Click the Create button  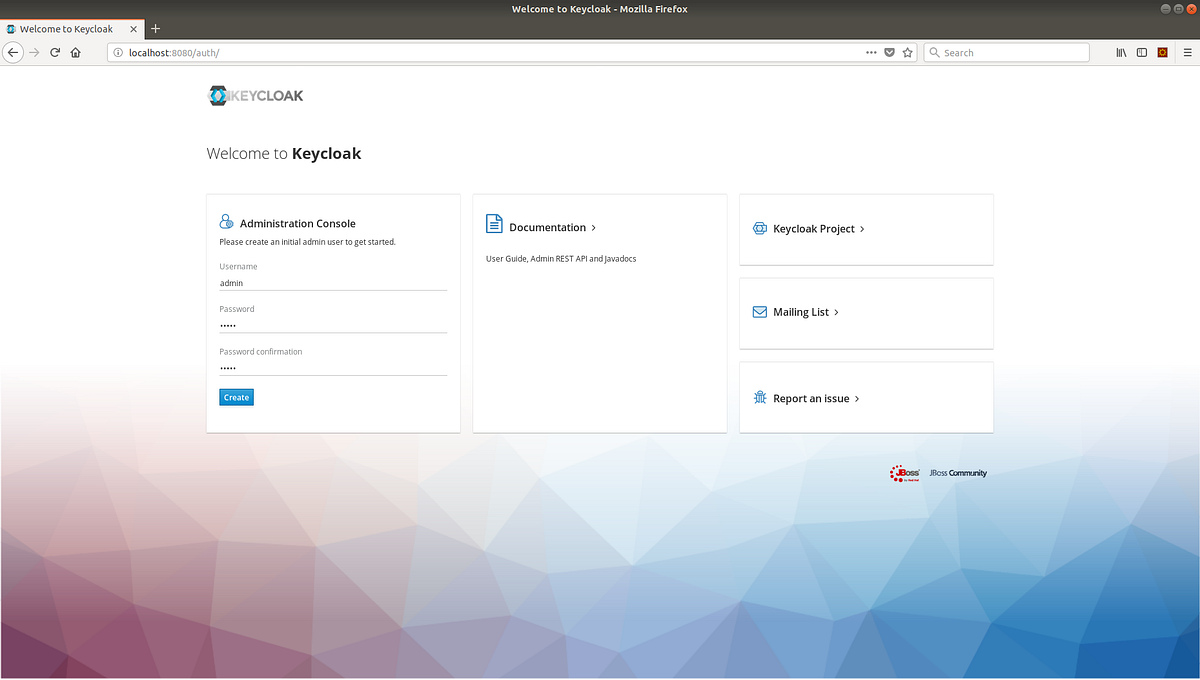point(236,397)
